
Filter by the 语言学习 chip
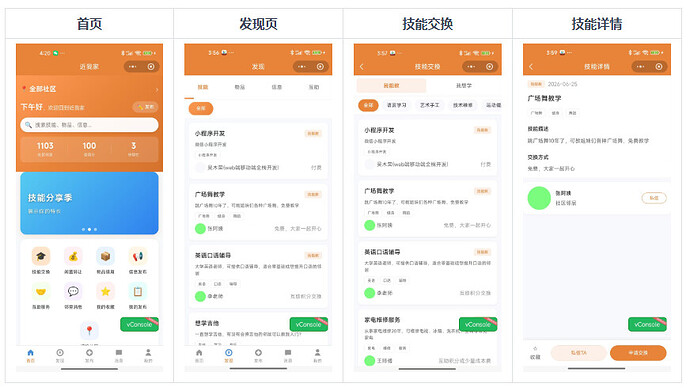point(396,105)
